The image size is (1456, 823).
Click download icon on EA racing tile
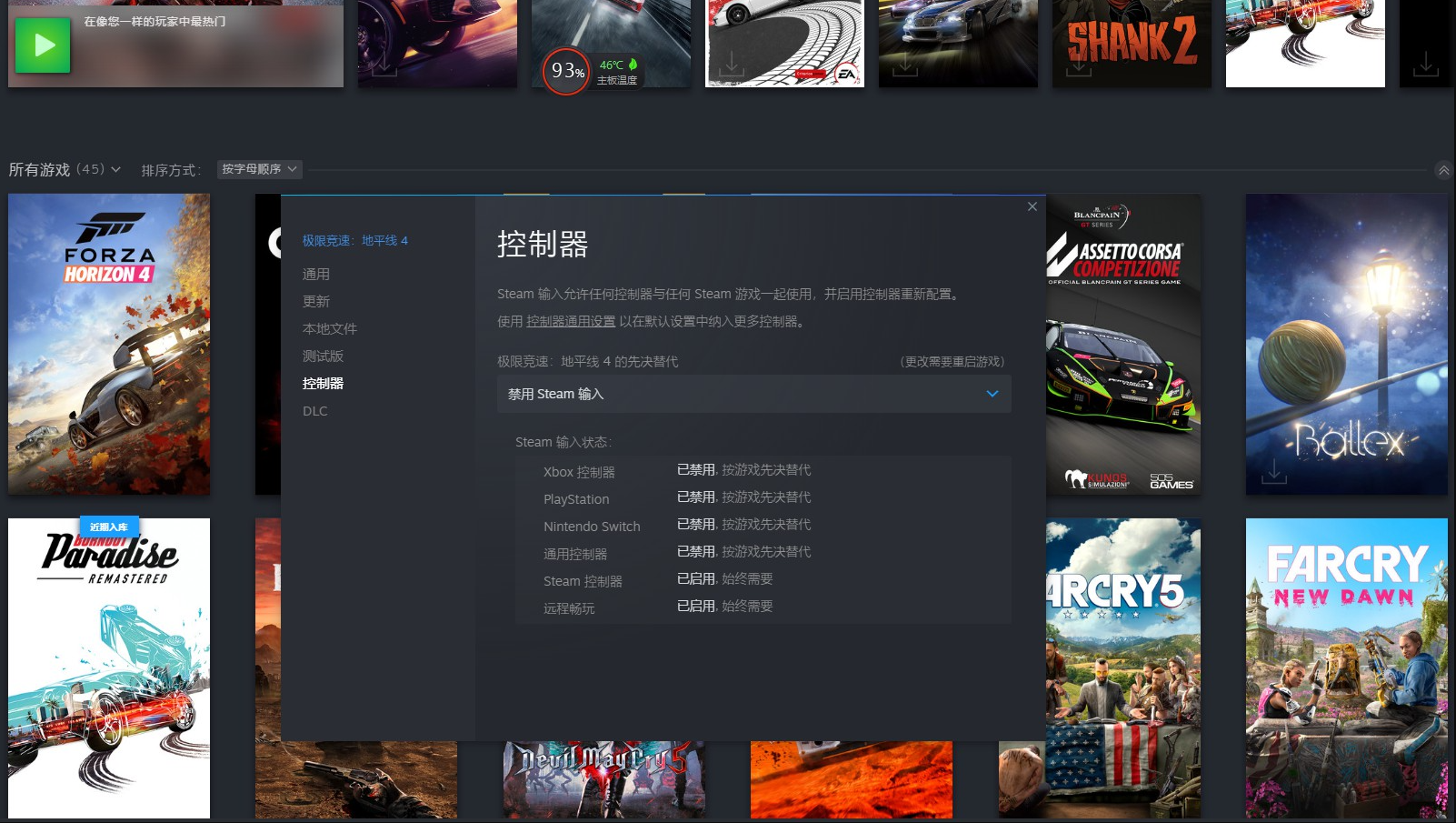pos(731,64)
